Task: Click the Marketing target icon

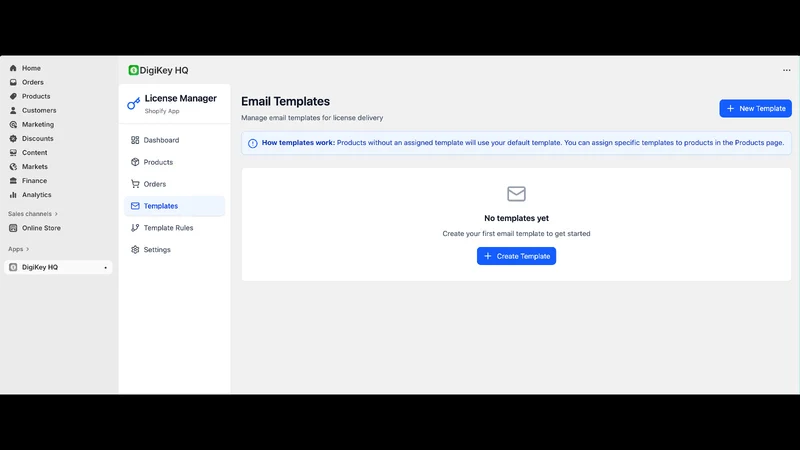Action: tap(13, 124)
